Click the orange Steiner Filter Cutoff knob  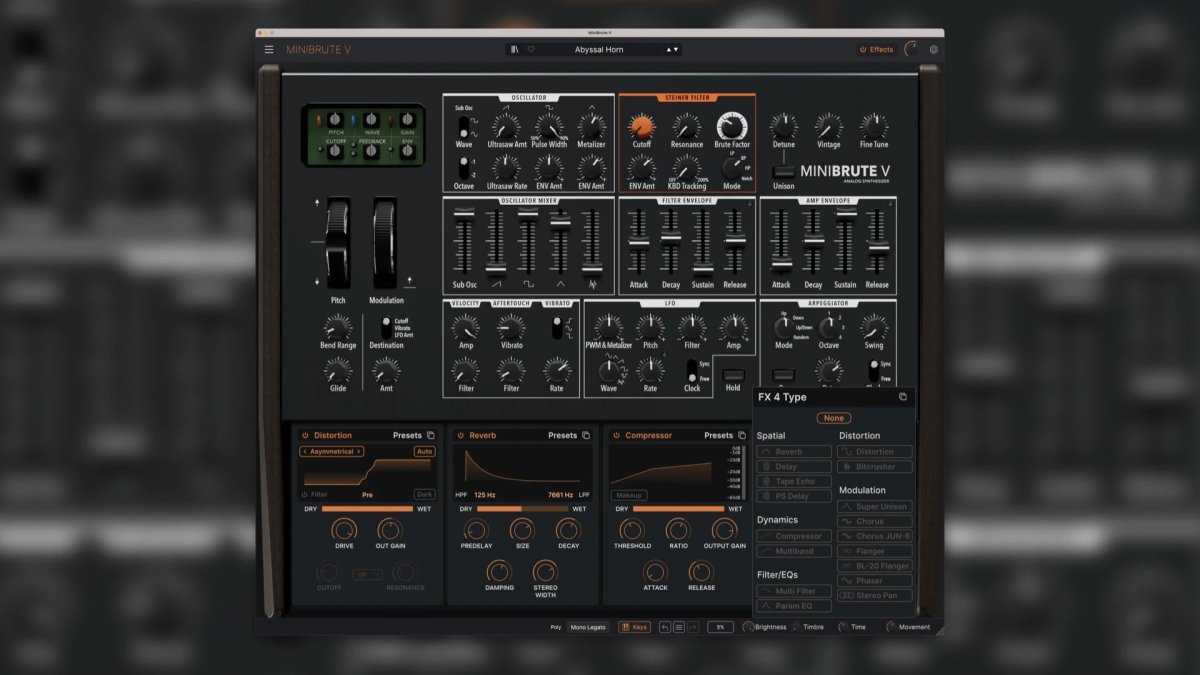(641, 126)
